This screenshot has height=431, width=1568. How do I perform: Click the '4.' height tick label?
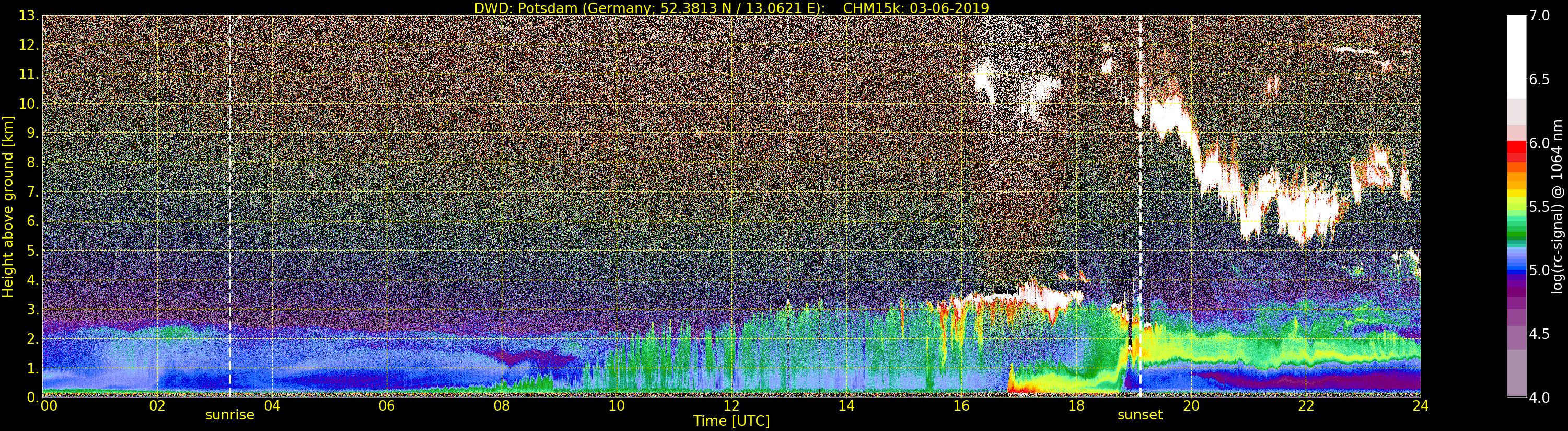tap(33, 280)
